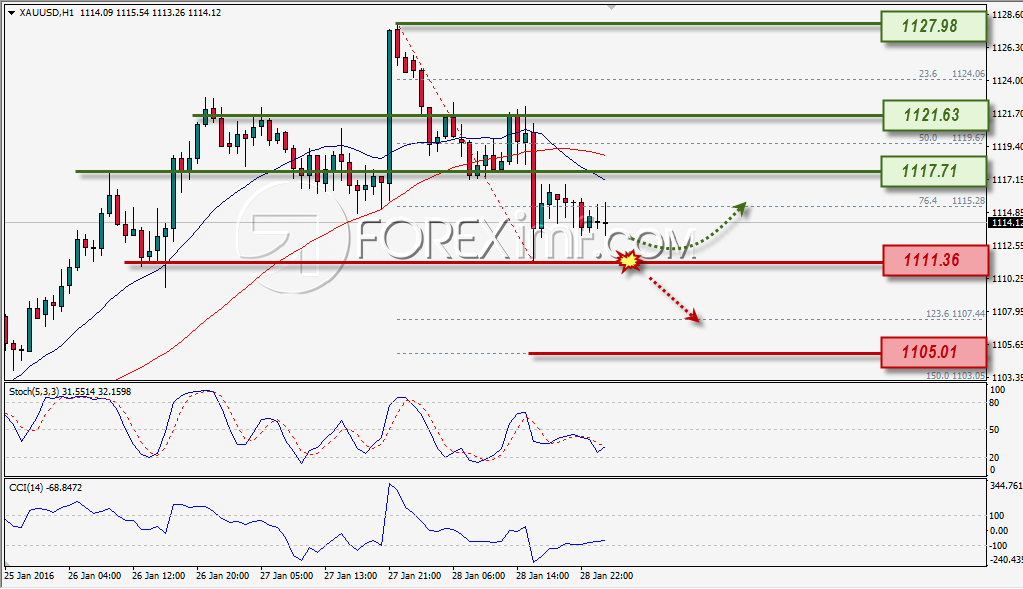1023x589 pixels.
Task: Click time axis label 26 Jan 20:00
Action: pyautogui.click(x=222, y=576)
